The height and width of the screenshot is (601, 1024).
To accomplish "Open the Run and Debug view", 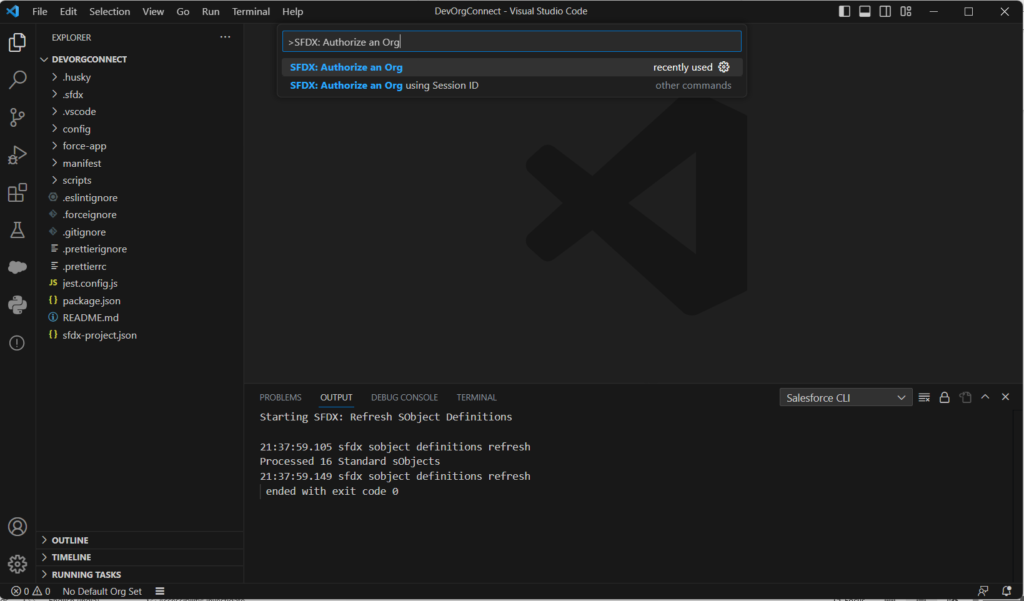I will pyautogui.click(x=17, y=155).
